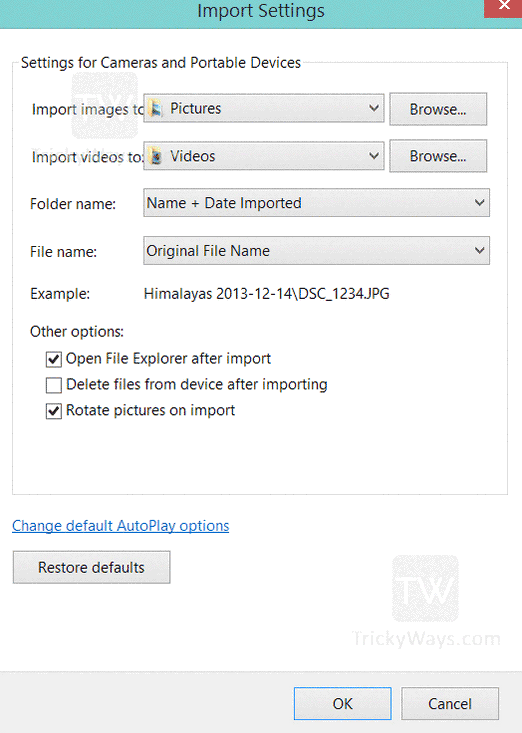Click the Cancel button
Image resolution: width=522 pixels, height=733 pixels.
[450, 704]
